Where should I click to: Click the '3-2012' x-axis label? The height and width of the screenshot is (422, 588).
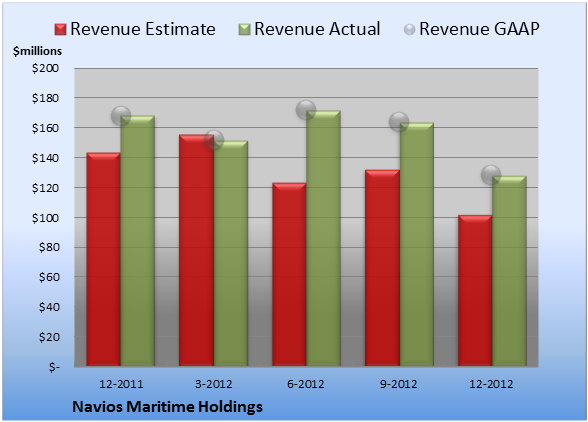[214, 384]
